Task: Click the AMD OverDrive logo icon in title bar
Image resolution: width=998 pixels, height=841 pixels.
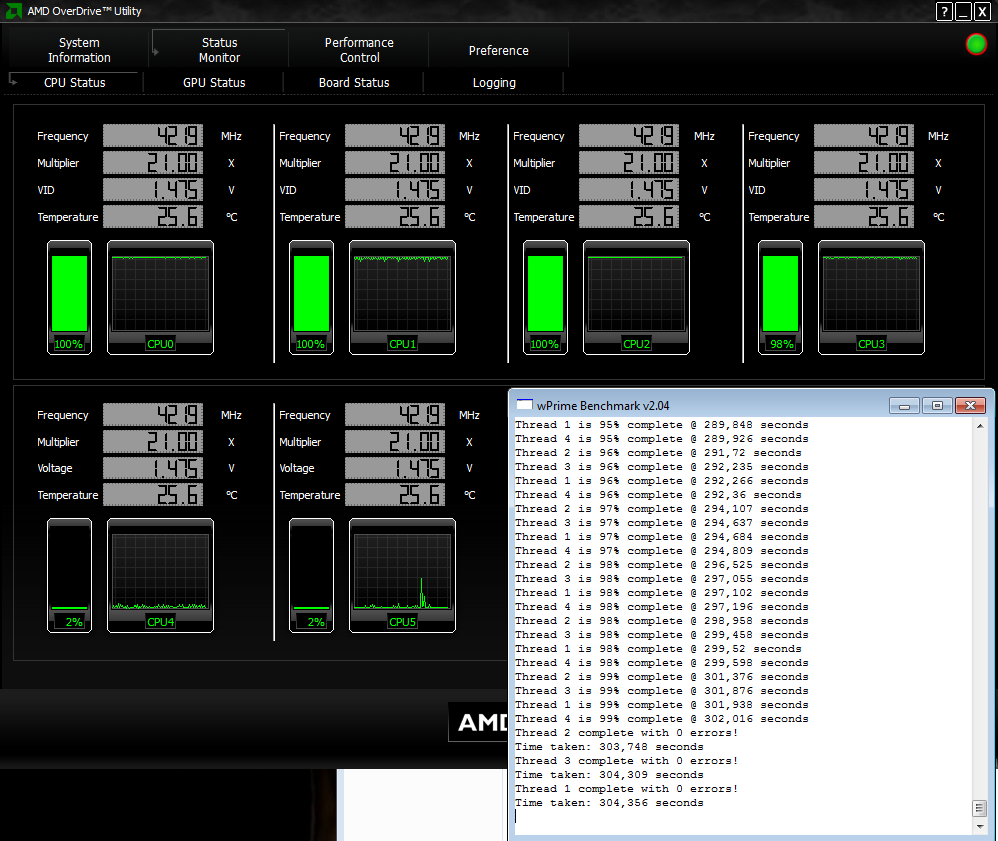Action: coord(13,11)
